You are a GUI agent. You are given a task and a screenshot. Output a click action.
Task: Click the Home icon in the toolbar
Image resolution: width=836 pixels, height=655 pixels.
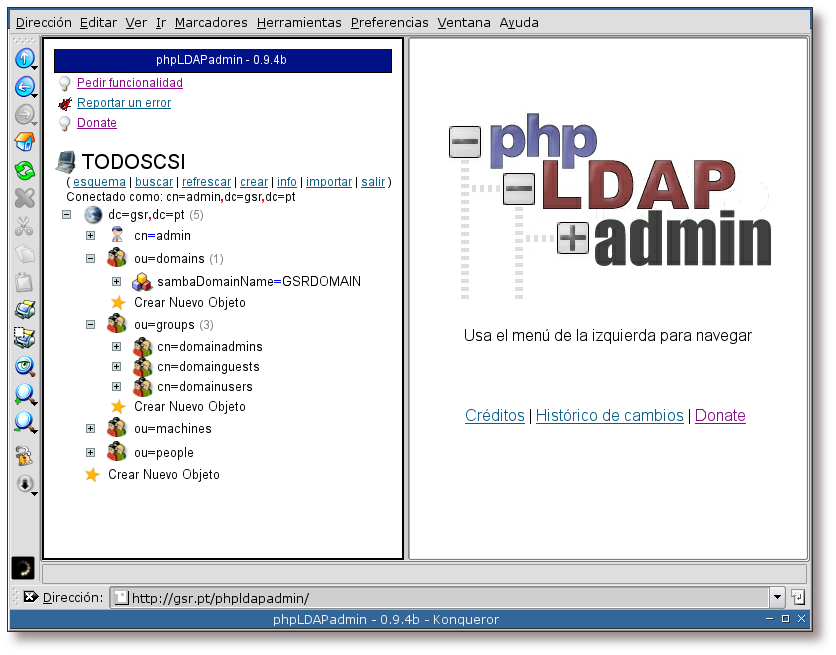pyautogui.click(x=24, y=143)
